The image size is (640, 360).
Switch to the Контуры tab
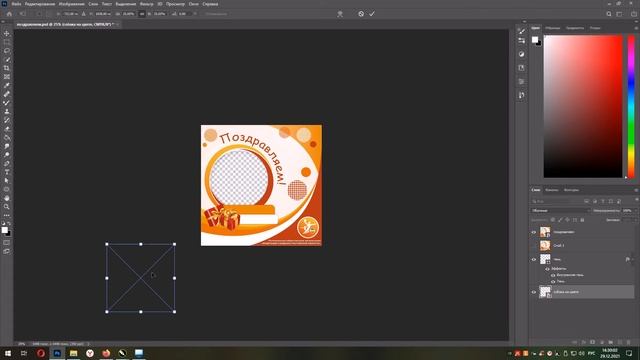pyautogui.click(x=571, y=190)
